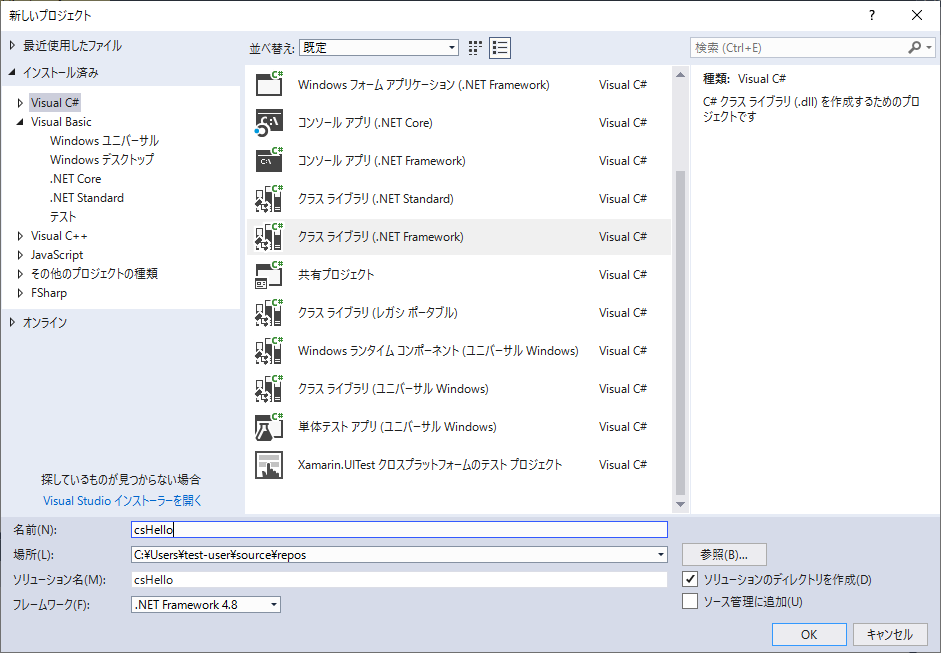Click the キャンセル button
The image size is (941, 653).
click(890, 634)
